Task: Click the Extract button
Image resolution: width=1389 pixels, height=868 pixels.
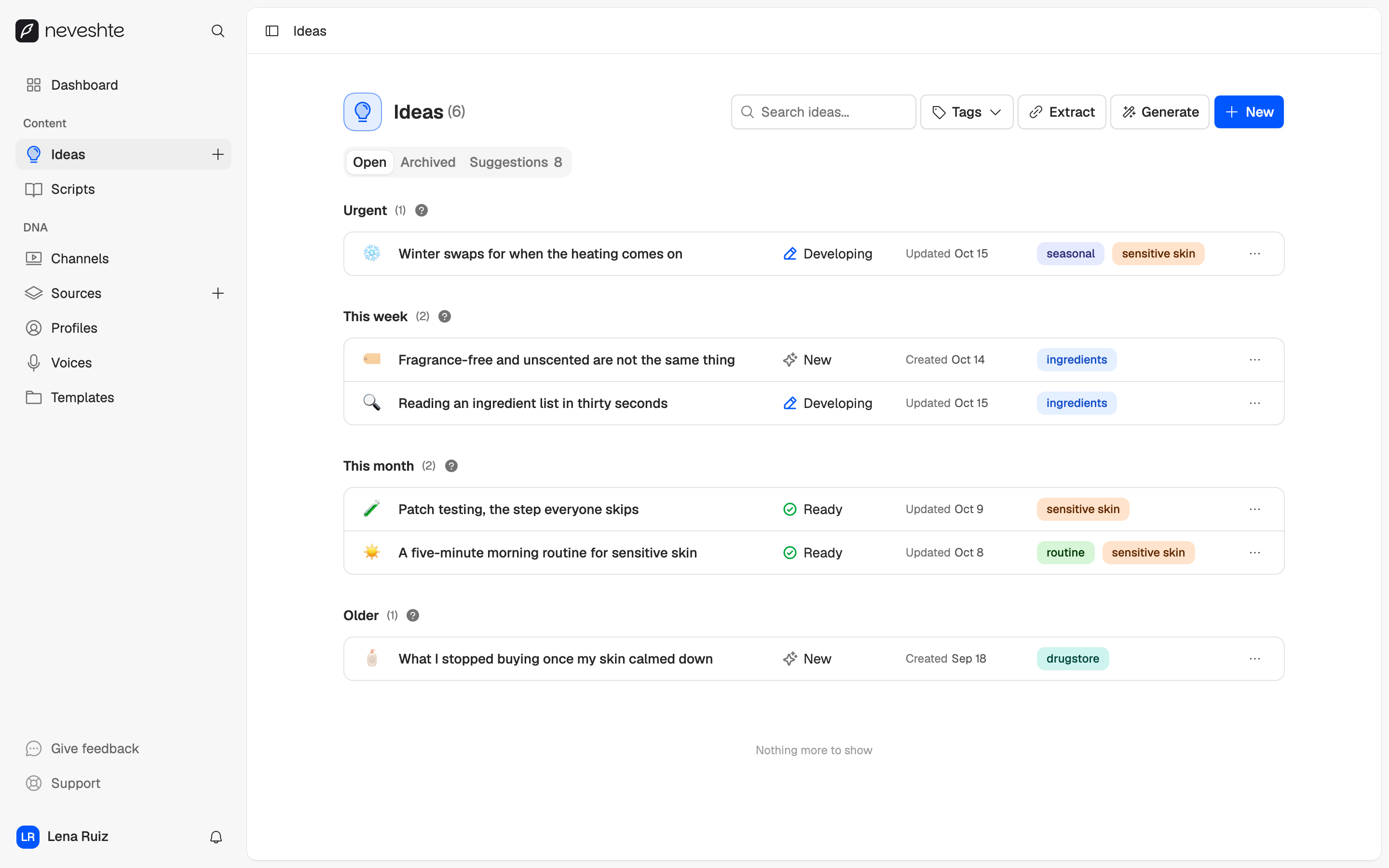Action: pyautogui.click(x=1062, y=112)
